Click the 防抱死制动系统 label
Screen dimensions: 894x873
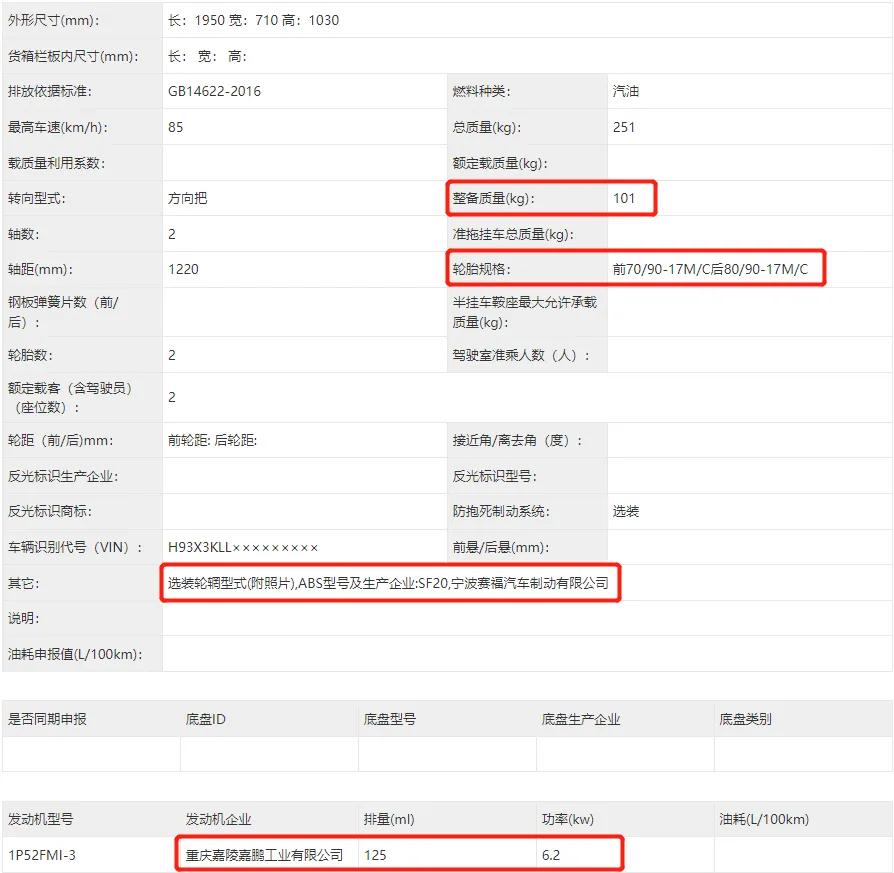(x=501, y=511)
